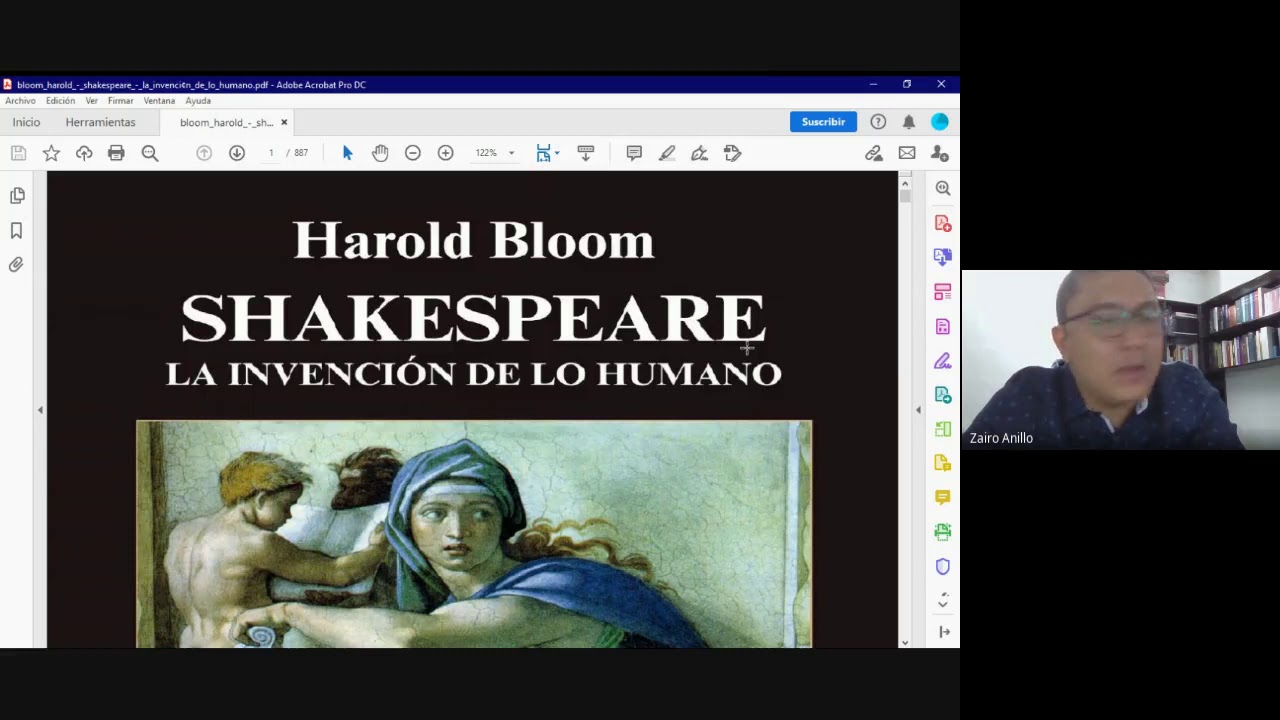
Task: Select the bloom_harold document tab
Action: (x=226, y=123)
